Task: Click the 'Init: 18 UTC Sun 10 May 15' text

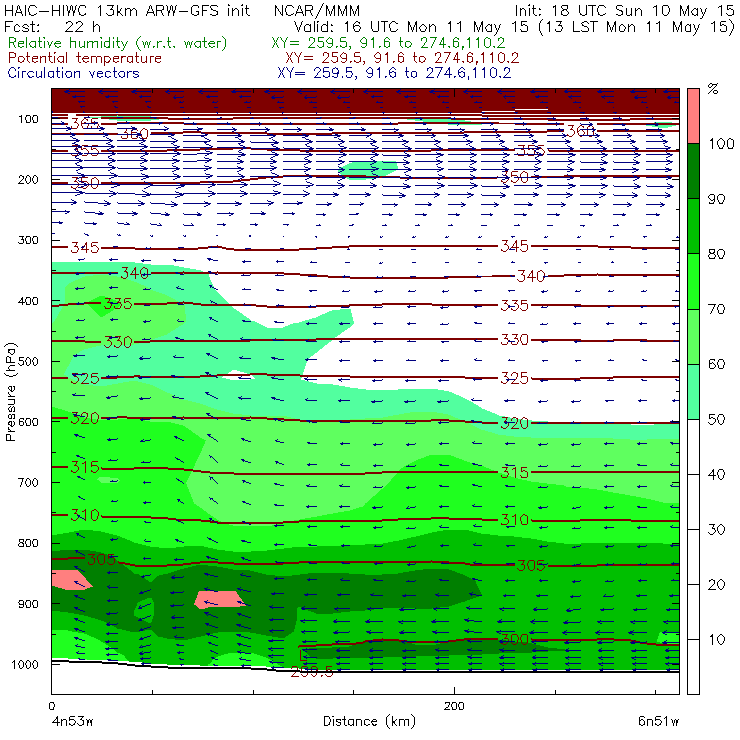Action: tap(624, 10)
